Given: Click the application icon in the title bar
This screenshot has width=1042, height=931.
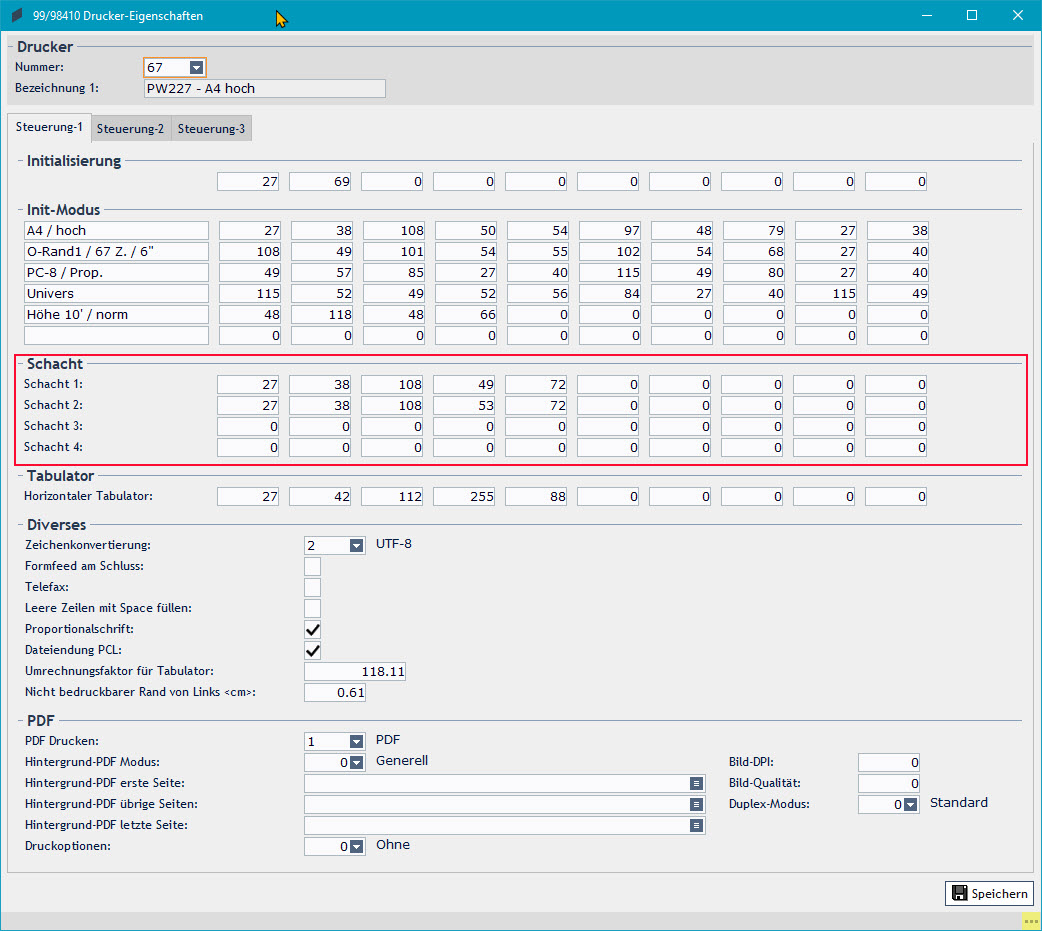Looking at the screenshot, I should tap(17, 15).
